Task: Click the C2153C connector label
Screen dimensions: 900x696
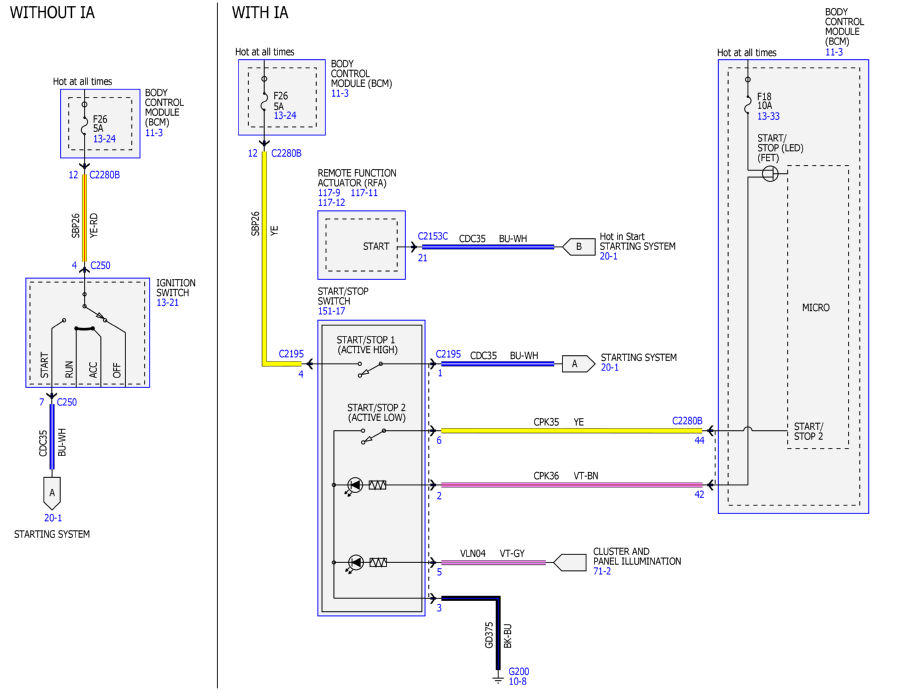Action: [x=433, y=236]
